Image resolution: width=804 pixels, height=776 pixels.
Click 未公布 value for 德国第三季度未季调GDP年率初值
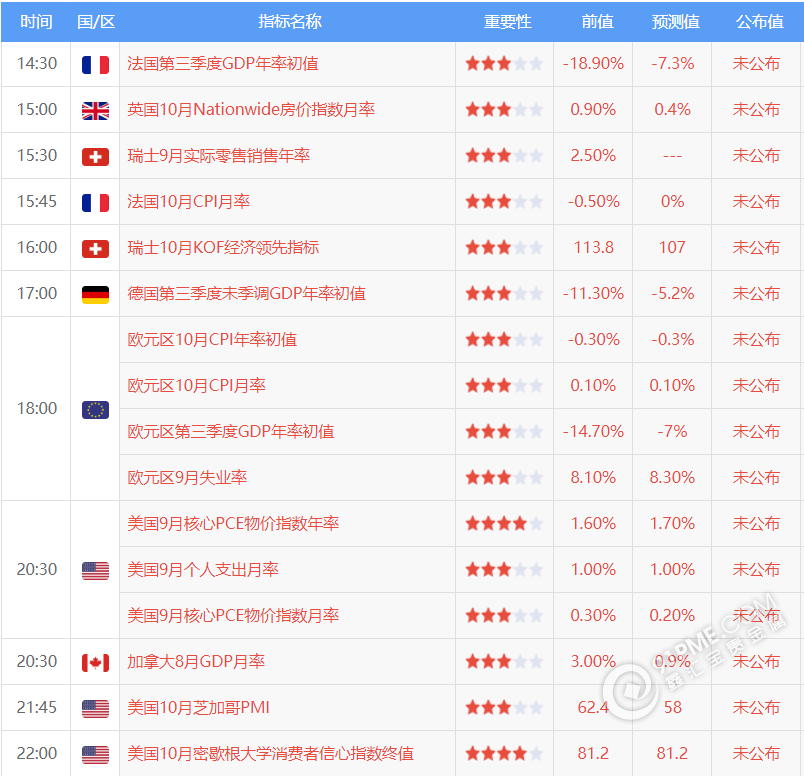coord(756,294)
